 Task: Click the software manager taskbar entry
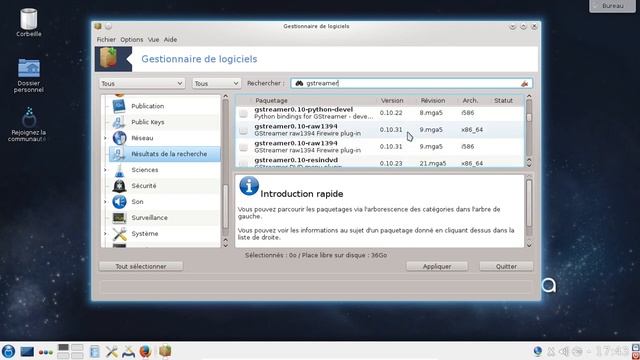click(x=165, y=351)
